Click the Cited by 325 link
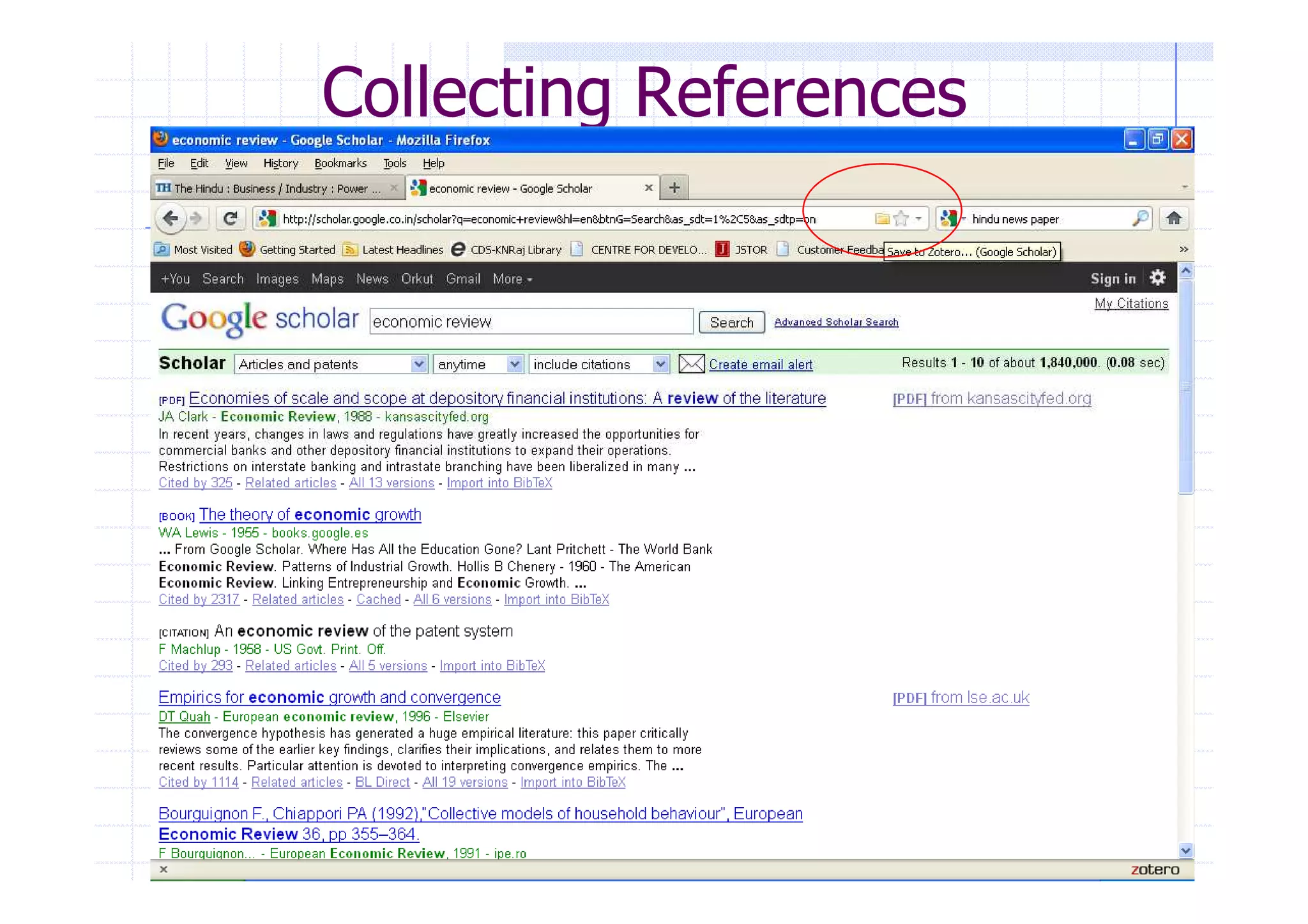Image resolution: width=1308 pixels, height=924 pixels. 195,483
